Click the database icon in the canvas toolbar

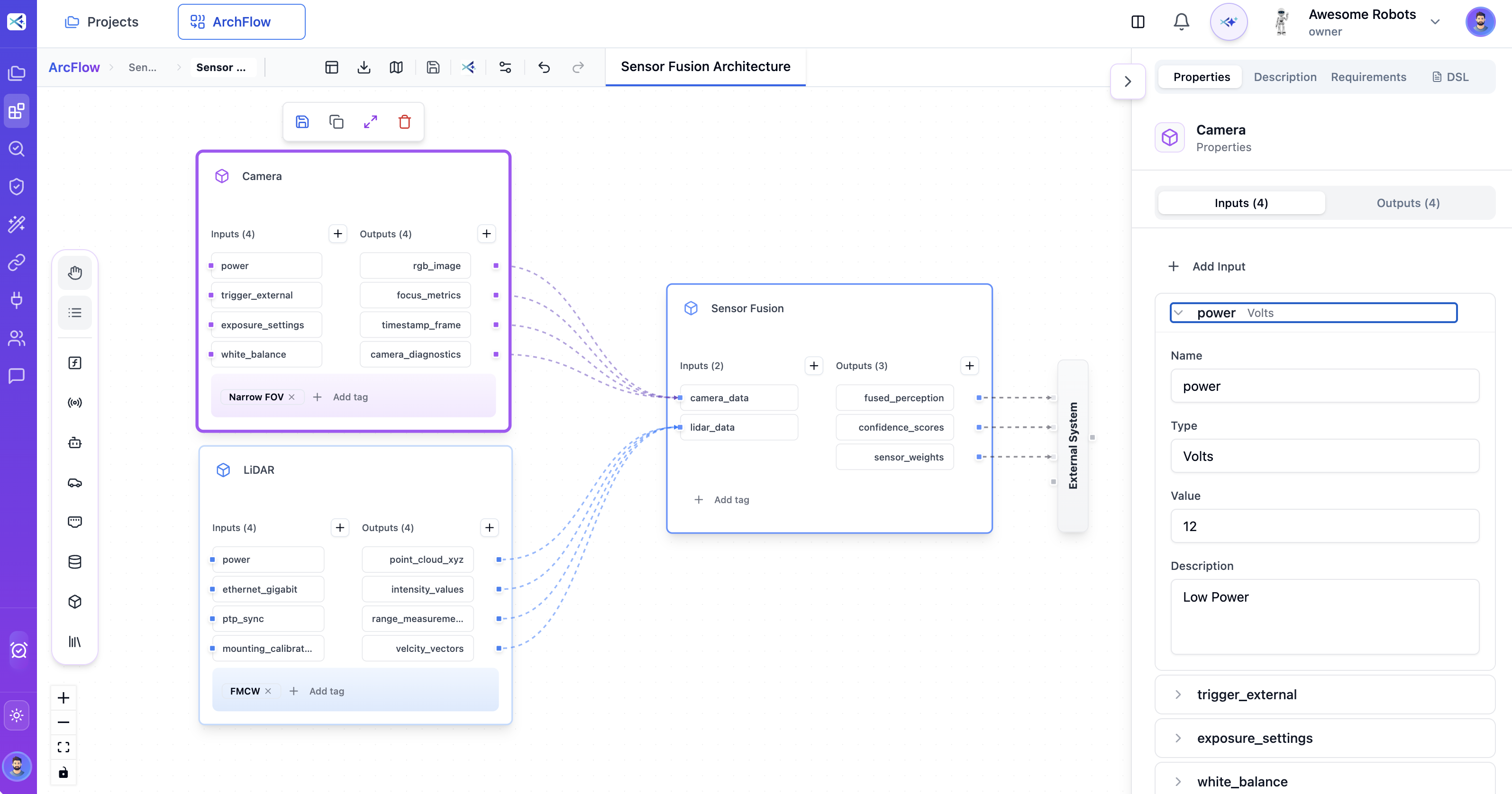click(75, 561)
